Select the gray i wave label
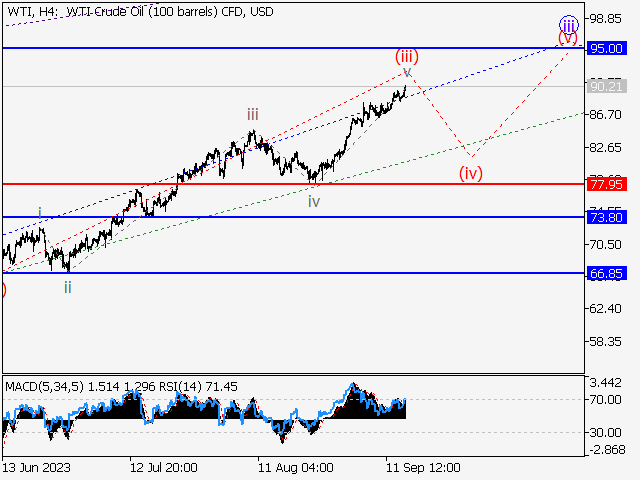The width and height of the screenshot is (640, 480). coord(40,213)
